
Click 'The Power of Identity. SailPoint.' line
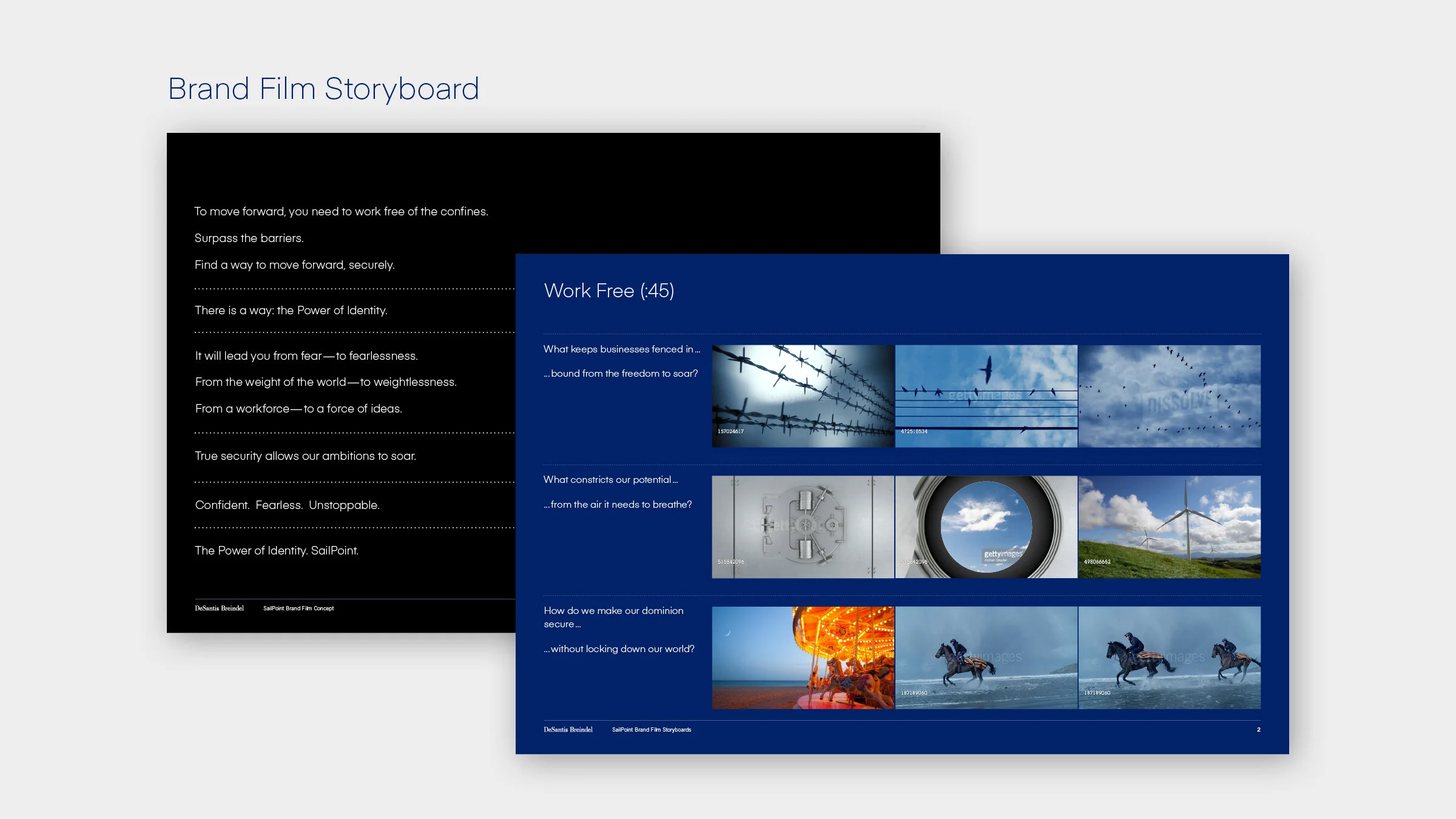[x=276, y=550]
